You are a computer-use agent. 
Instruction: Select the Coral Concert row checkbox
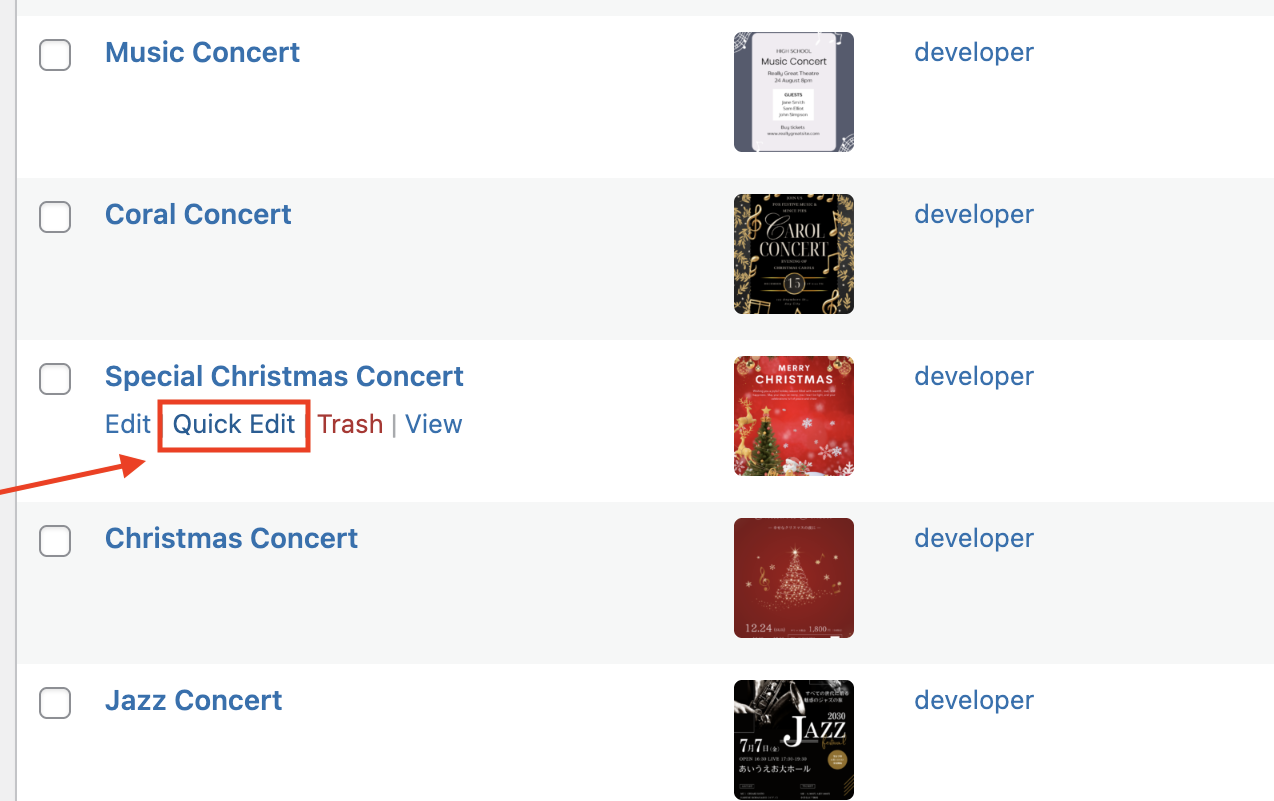55,216
